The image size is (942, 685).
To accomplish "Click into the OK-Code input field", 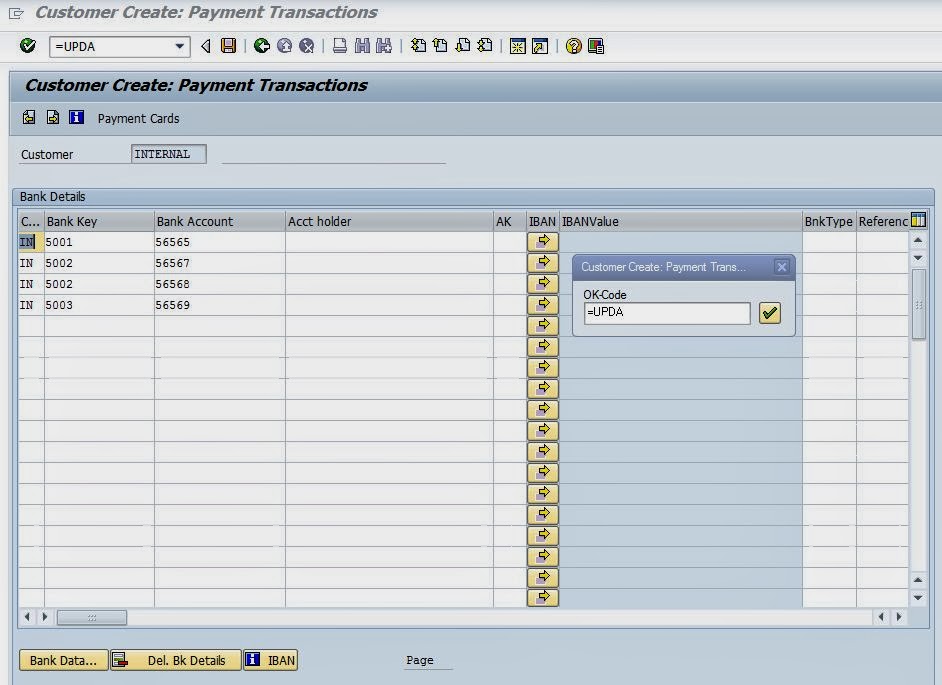I will [x=666, y=313].
